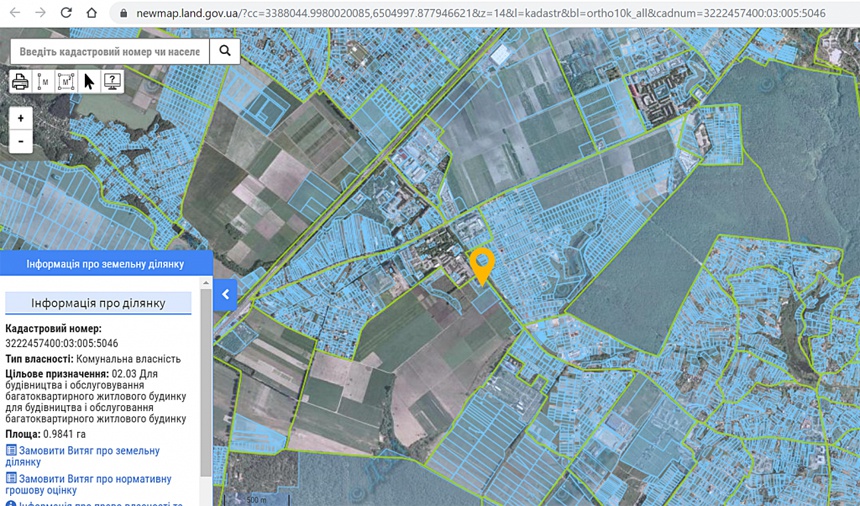Open the browser home page
860x506 pixels.
(x=92, y=13)
